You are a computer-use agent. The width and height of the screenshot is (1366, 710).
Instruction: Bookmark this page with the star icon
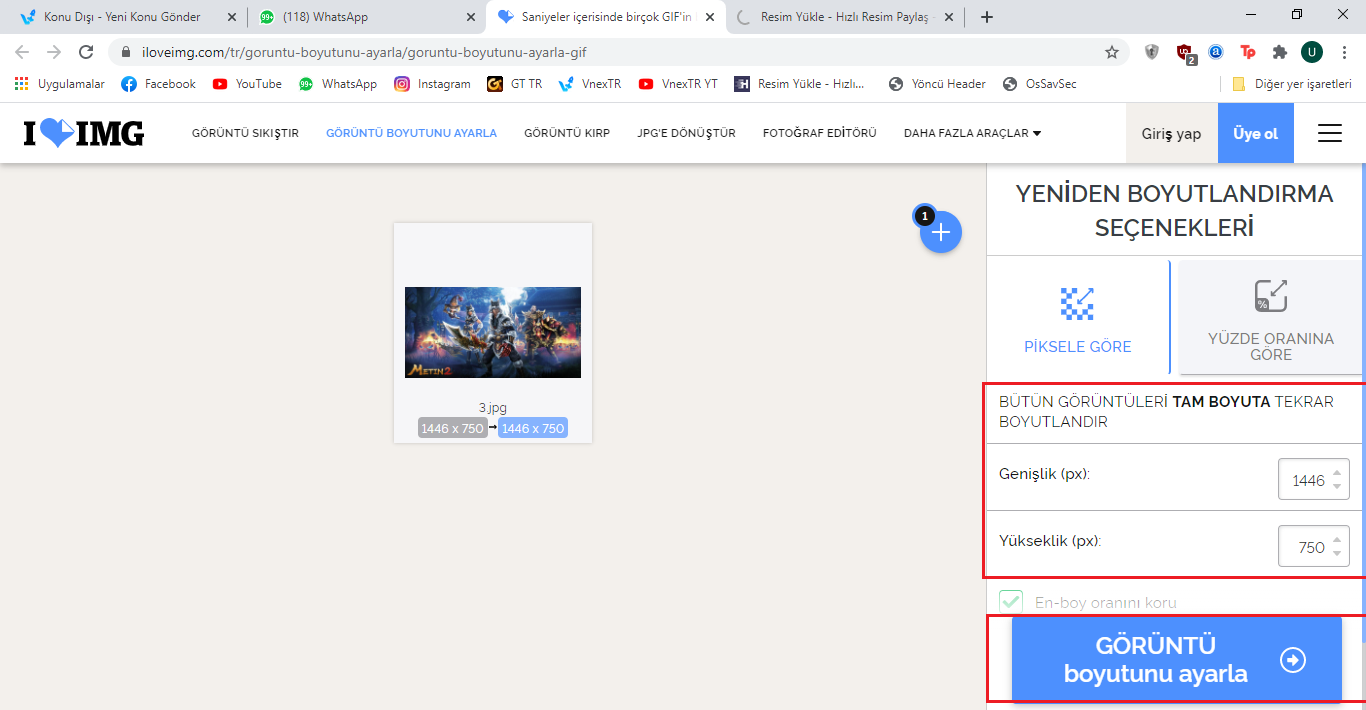(1111, 52)
